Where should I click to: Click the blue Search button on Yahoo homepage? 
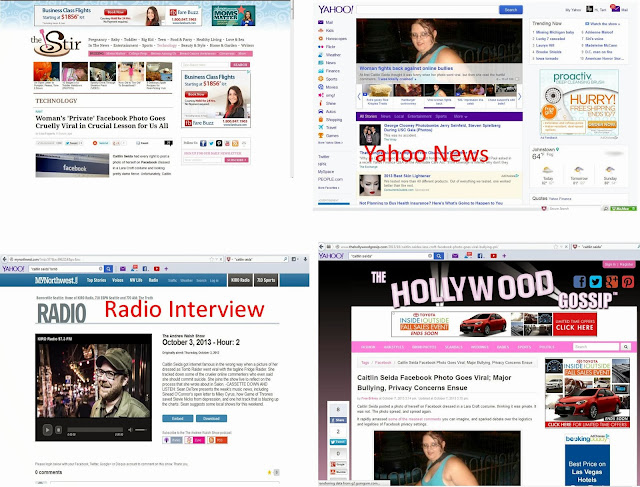pyautogui.click(x=511, y=9)
